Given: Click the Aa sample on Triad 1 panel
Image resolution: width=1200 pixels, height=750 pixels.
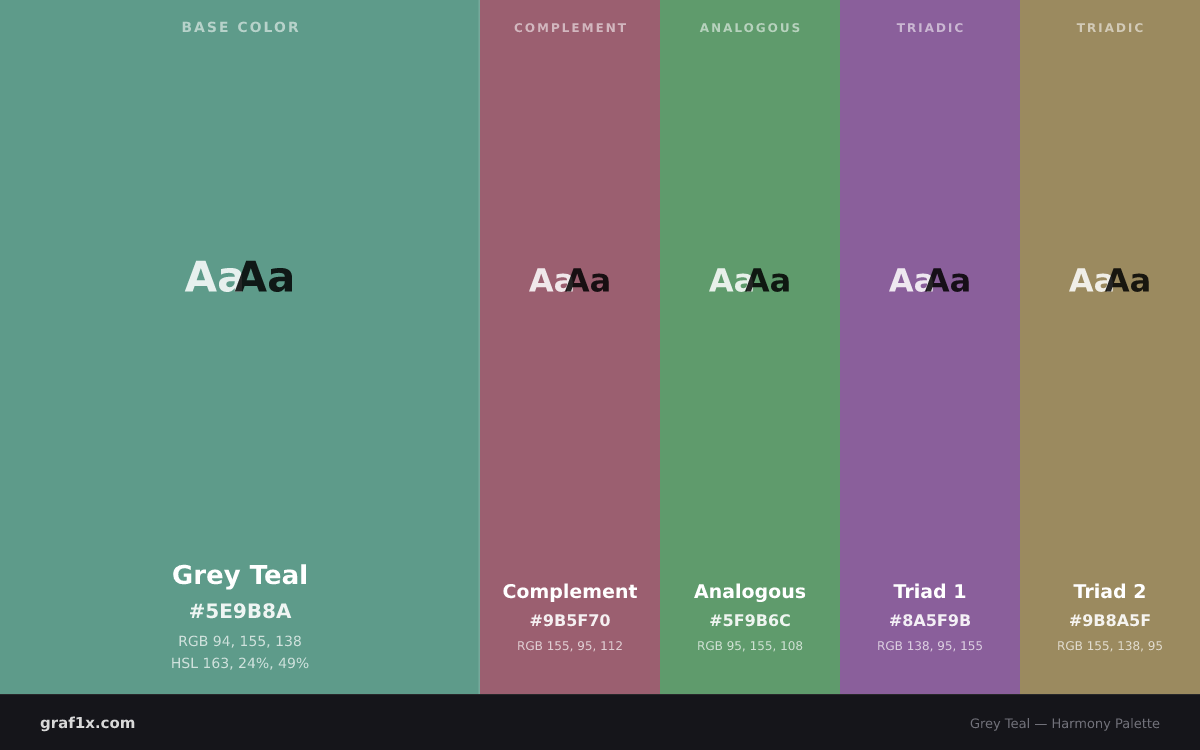Looking at the screenshot, I should click(930, 281).
